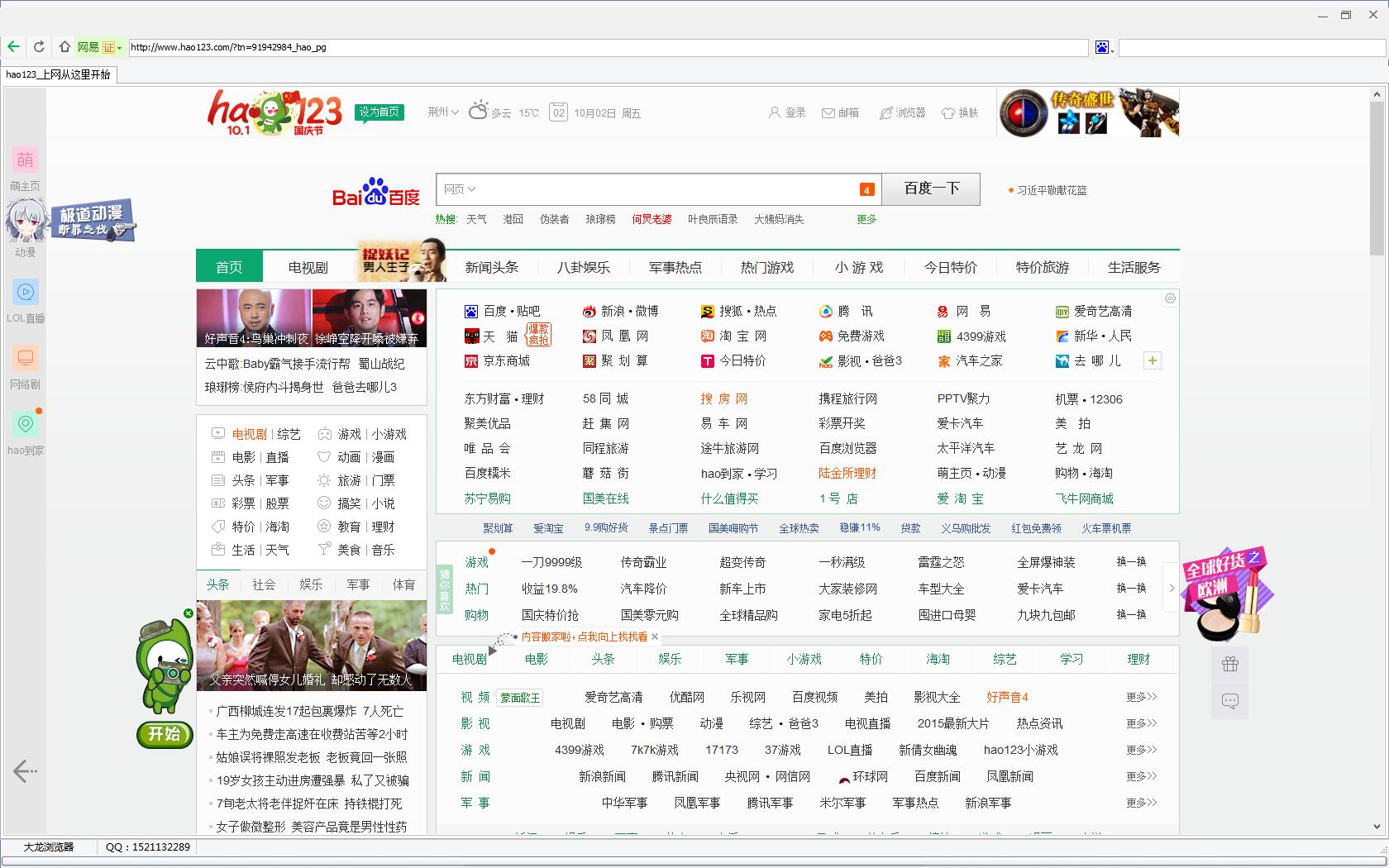The width and height of the screenshot is (1389, 868).
Task: Click the green 设为首页 button
Action: click(x=379, y=112)
